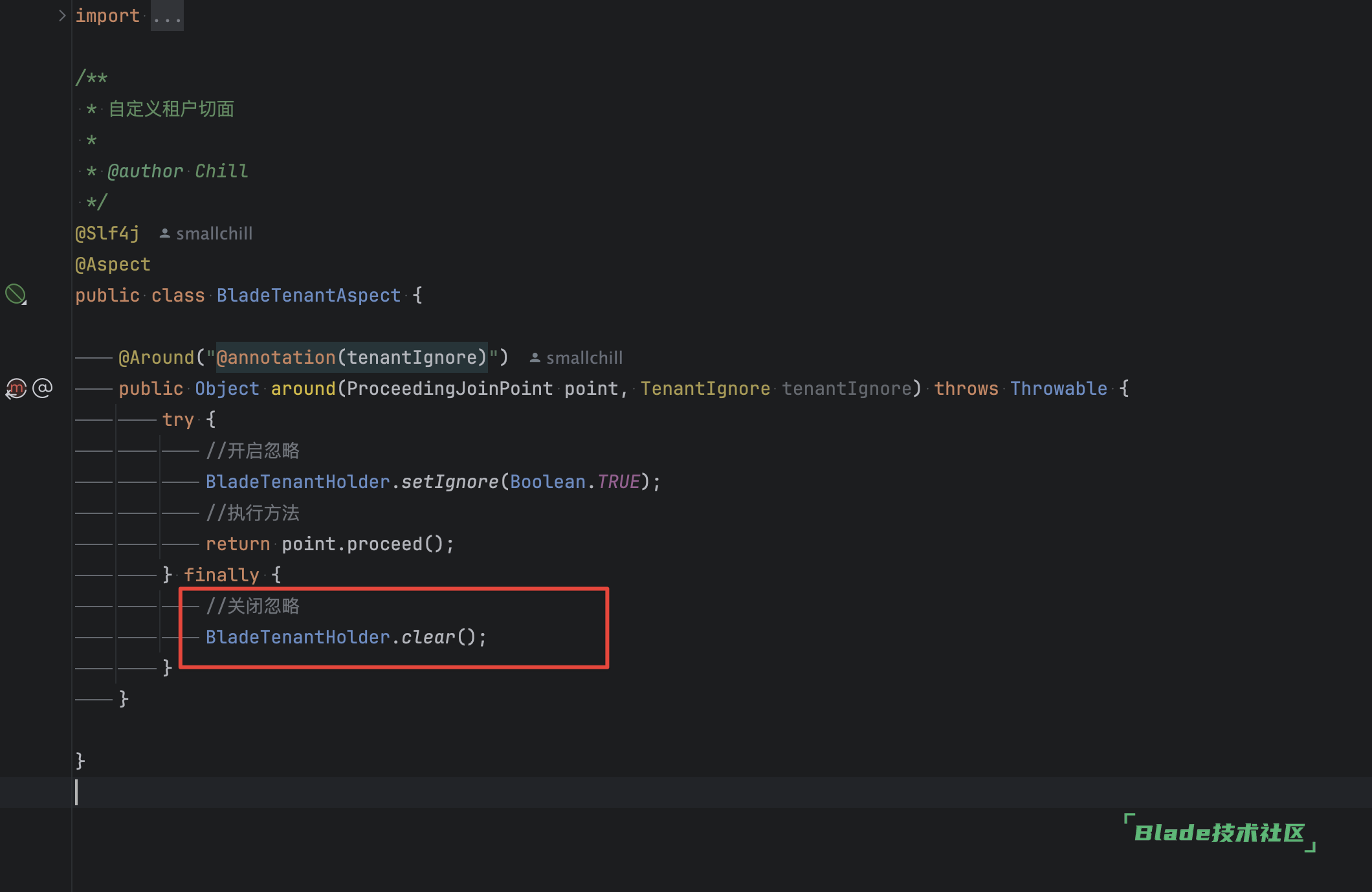This screenshot has width=1372, height=892.
Task: Click the TenantIgnore parameter type
Action: [x=705, y=388]
